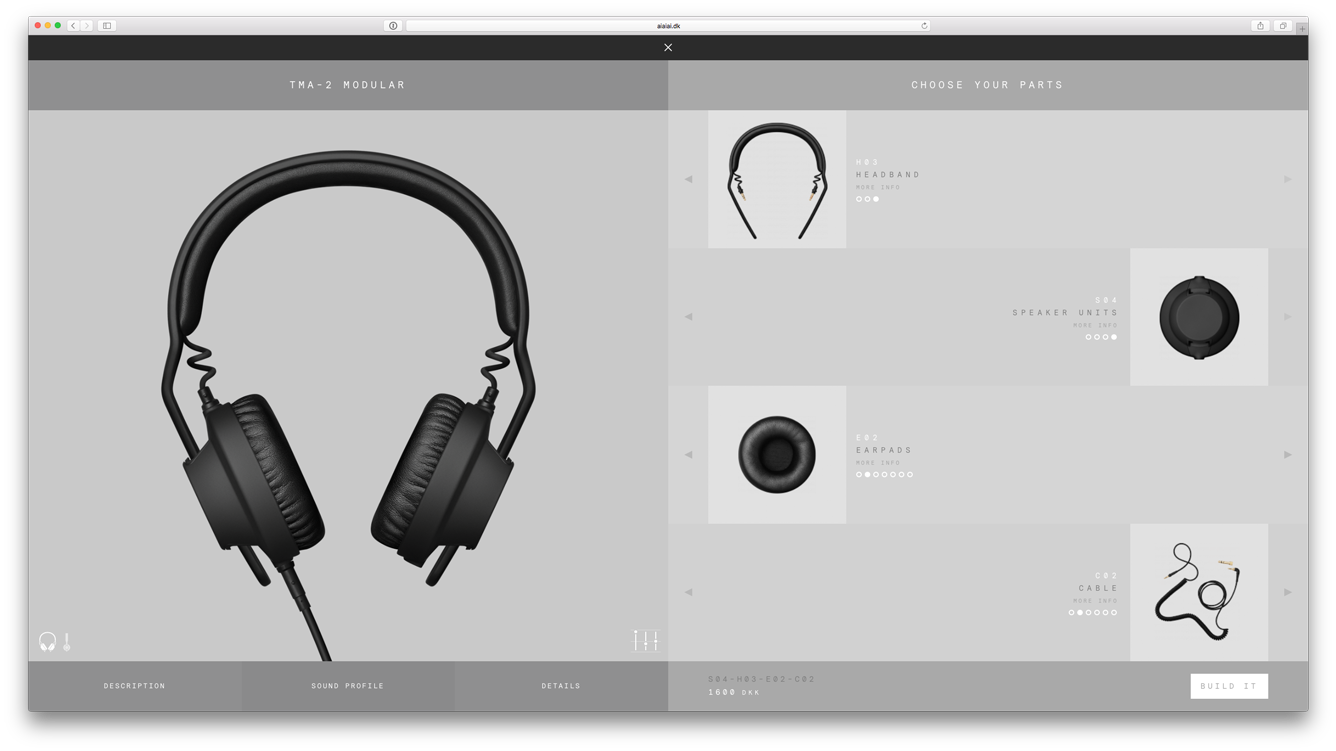Click the cable jack icon
Screen dimensions: 1336x751
[67, 642]
